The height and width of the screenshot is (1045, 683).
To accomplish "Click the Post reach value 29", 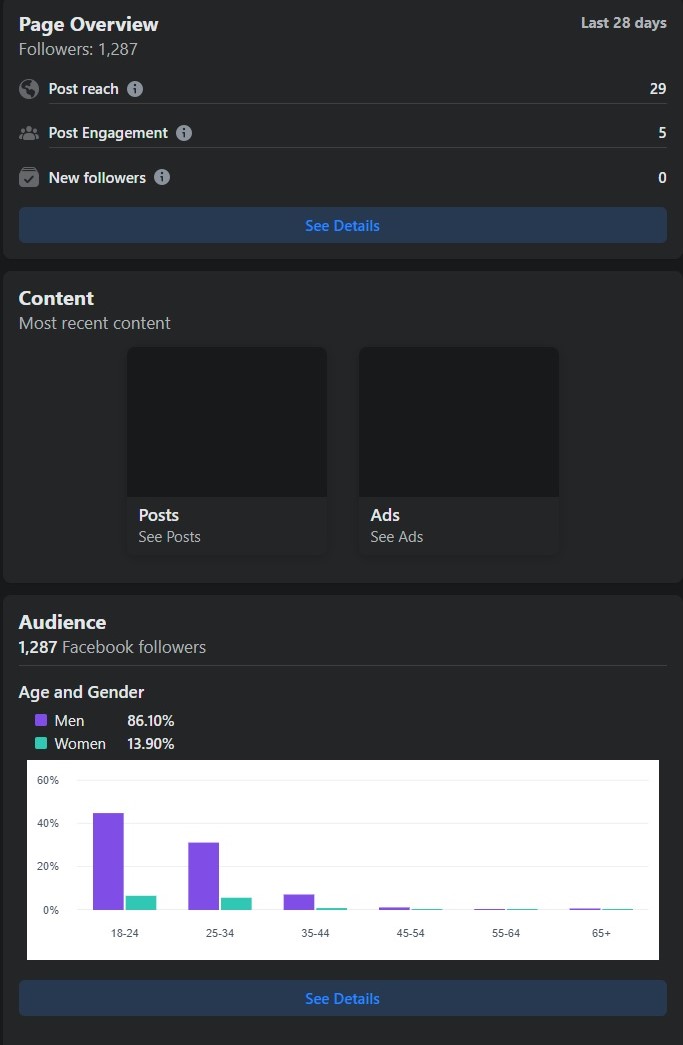I will pos(657,89).
